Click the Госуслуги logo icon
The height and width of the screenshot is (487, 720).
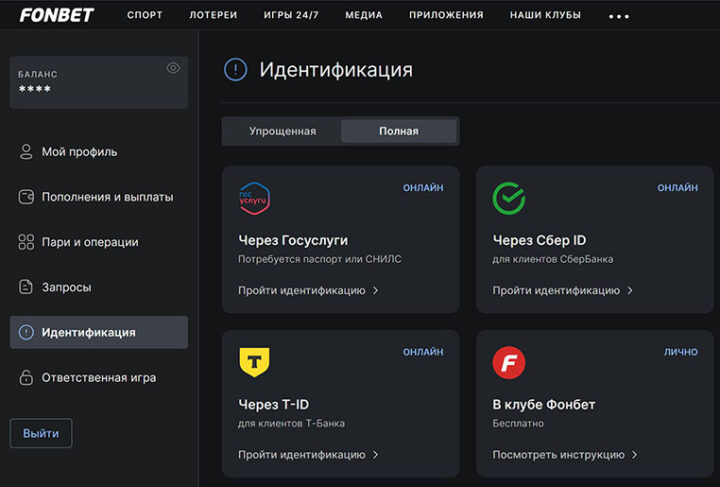click(254, 199)
